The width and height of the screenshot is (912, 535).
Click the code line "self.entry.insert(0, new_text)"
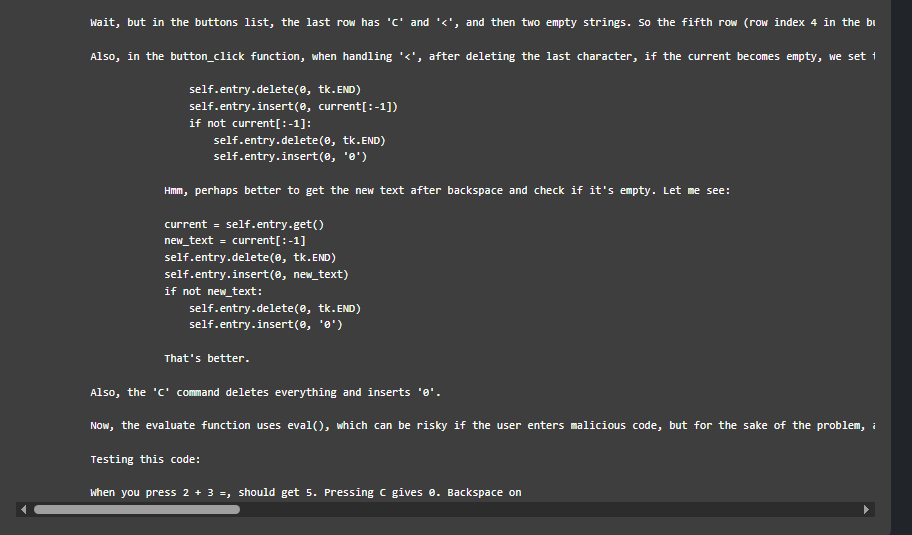[256, 274]
